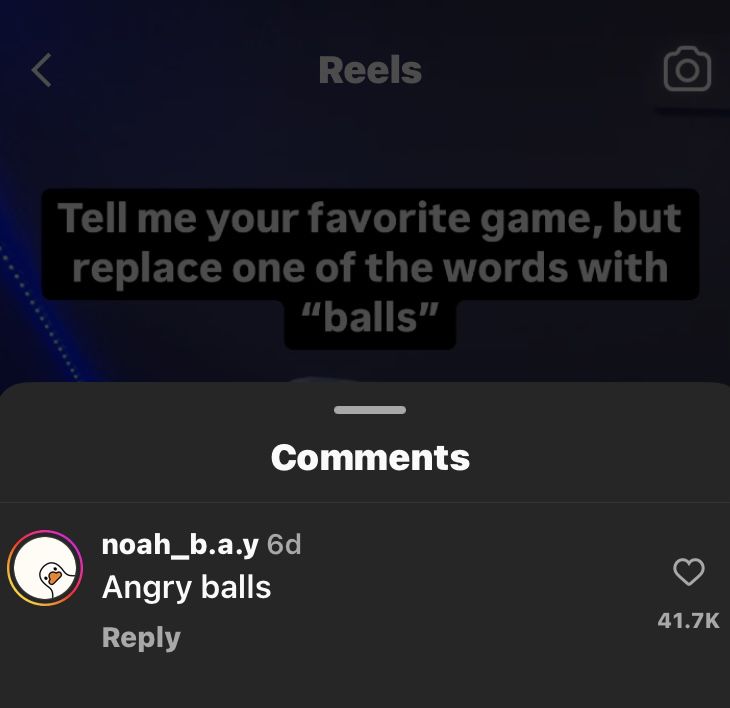Tap the 6d timestamp on the comment
Image resolution: width=730 pixels, height=708 pixels.
pos(284,544)
